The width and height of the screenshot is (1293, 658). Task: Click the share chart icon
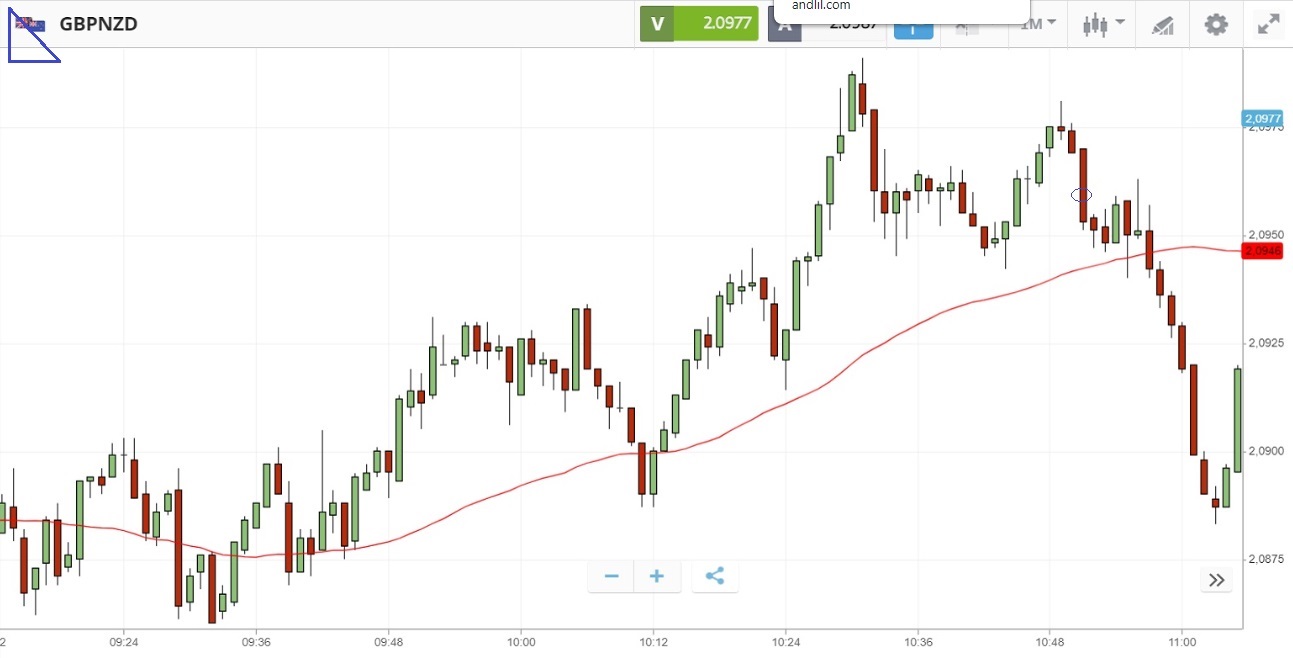click(x=715, y=576)
